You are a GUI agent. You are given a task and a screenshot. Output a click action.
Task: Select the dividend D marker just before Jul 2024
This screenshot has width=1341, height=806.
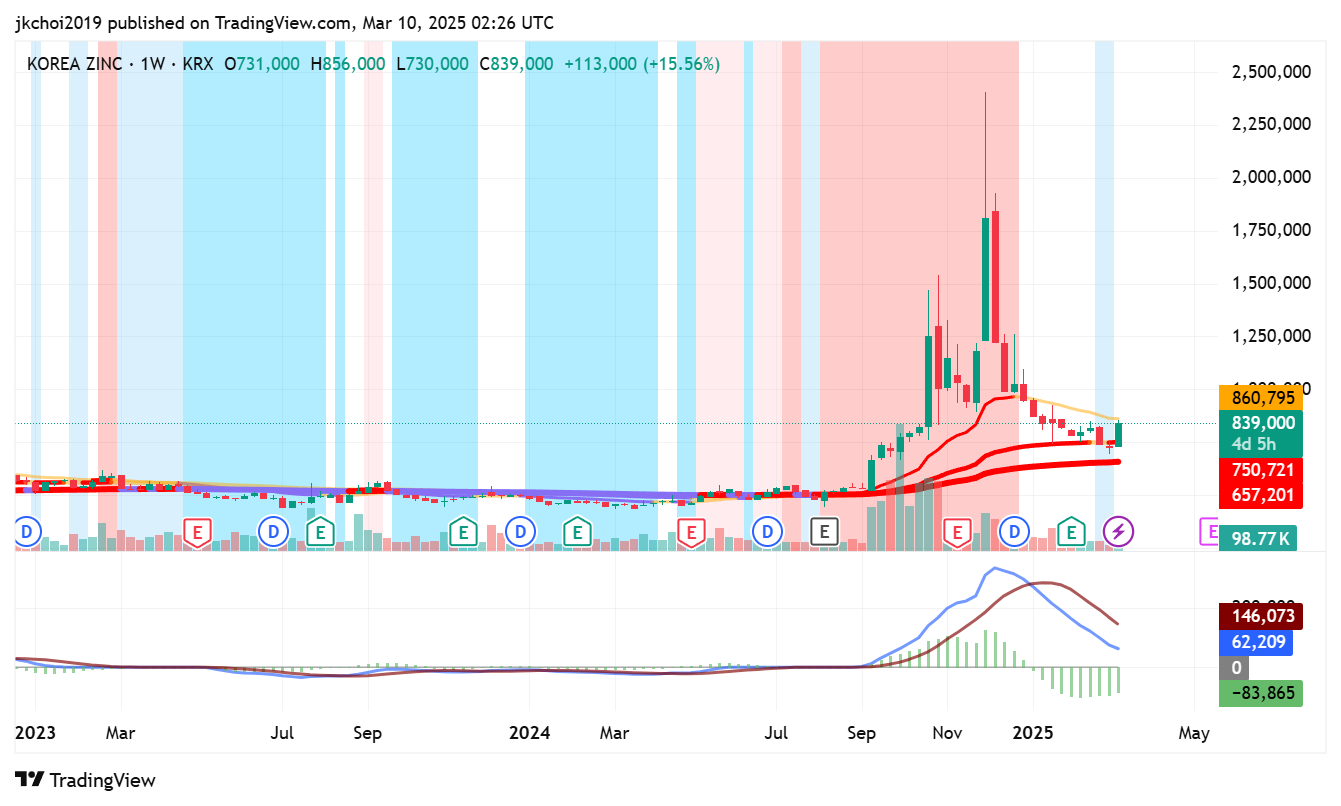coord(767,531)
